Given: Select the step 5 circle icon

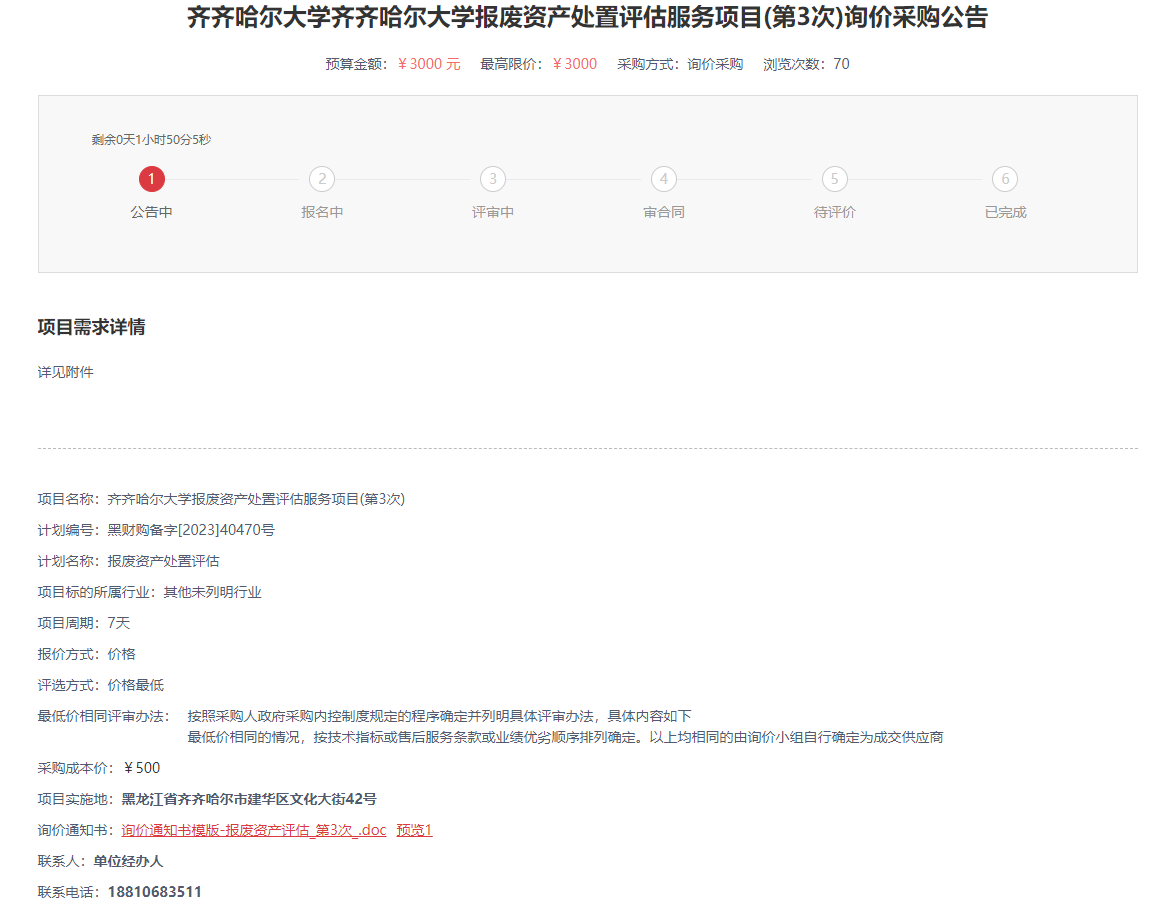Looking at the screenshot, I should [x=834, y=179].
